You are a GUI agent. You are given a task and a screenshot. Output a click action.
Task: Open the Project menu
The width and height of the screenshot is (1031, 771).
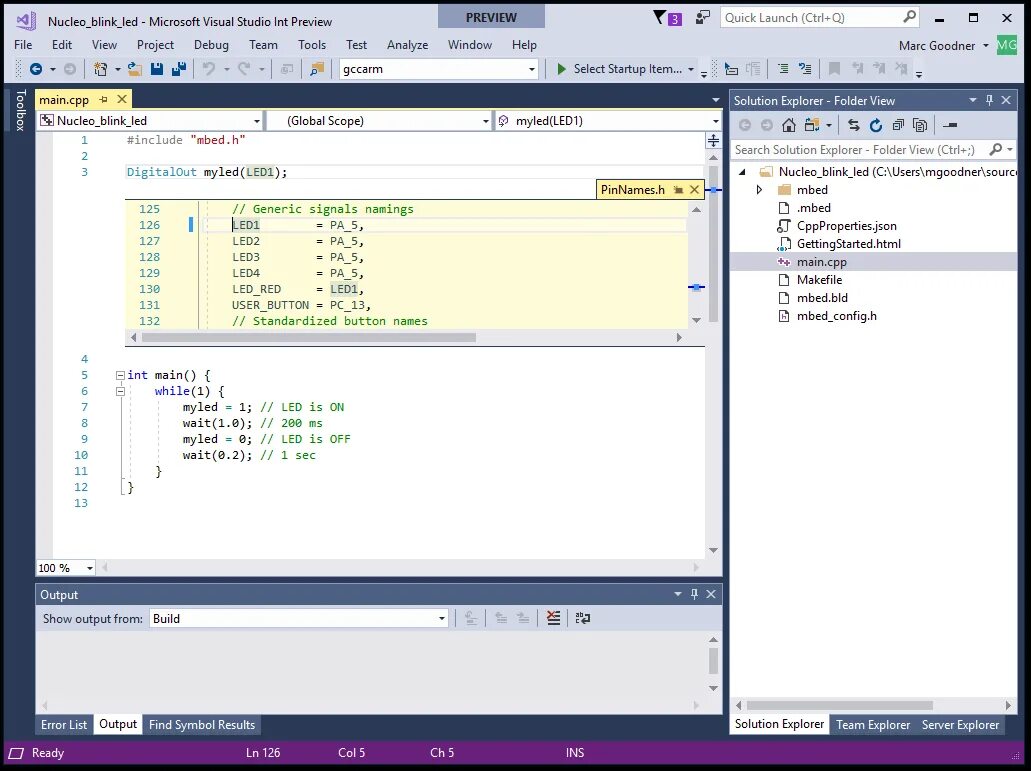coord(155,45)
